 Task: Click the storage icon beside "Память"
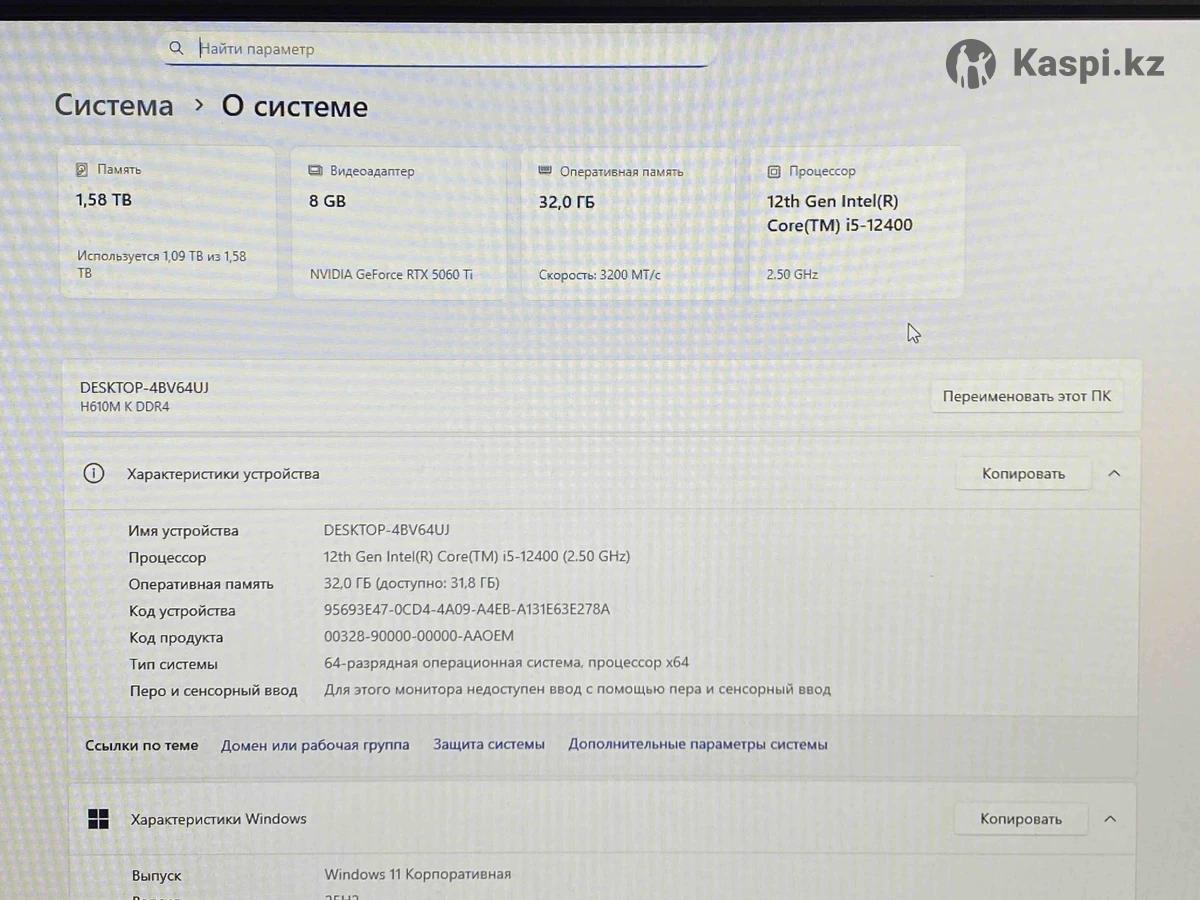(82, 170)
